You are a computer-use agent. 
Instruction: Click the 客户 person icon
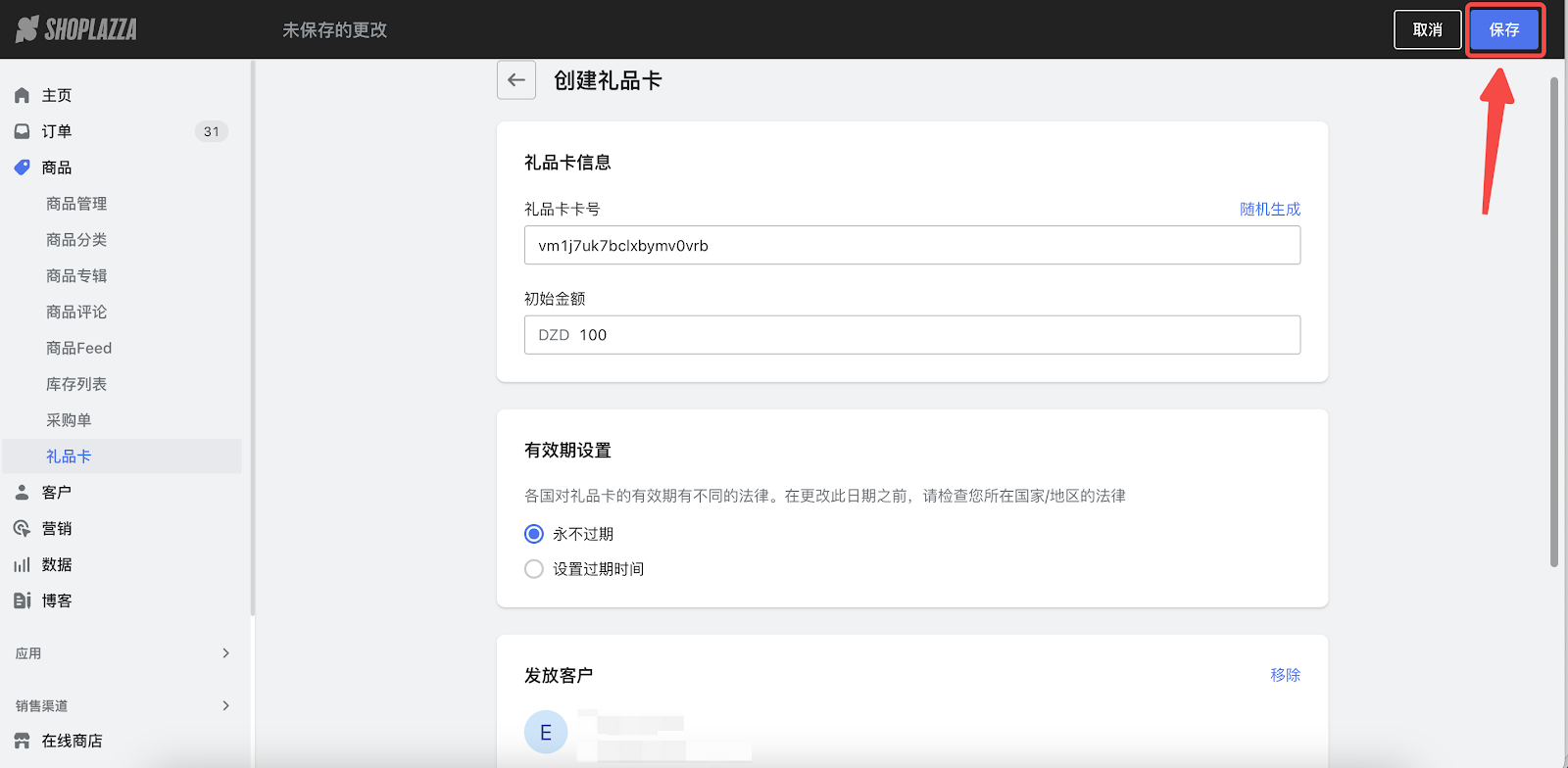tap(22, 493)
